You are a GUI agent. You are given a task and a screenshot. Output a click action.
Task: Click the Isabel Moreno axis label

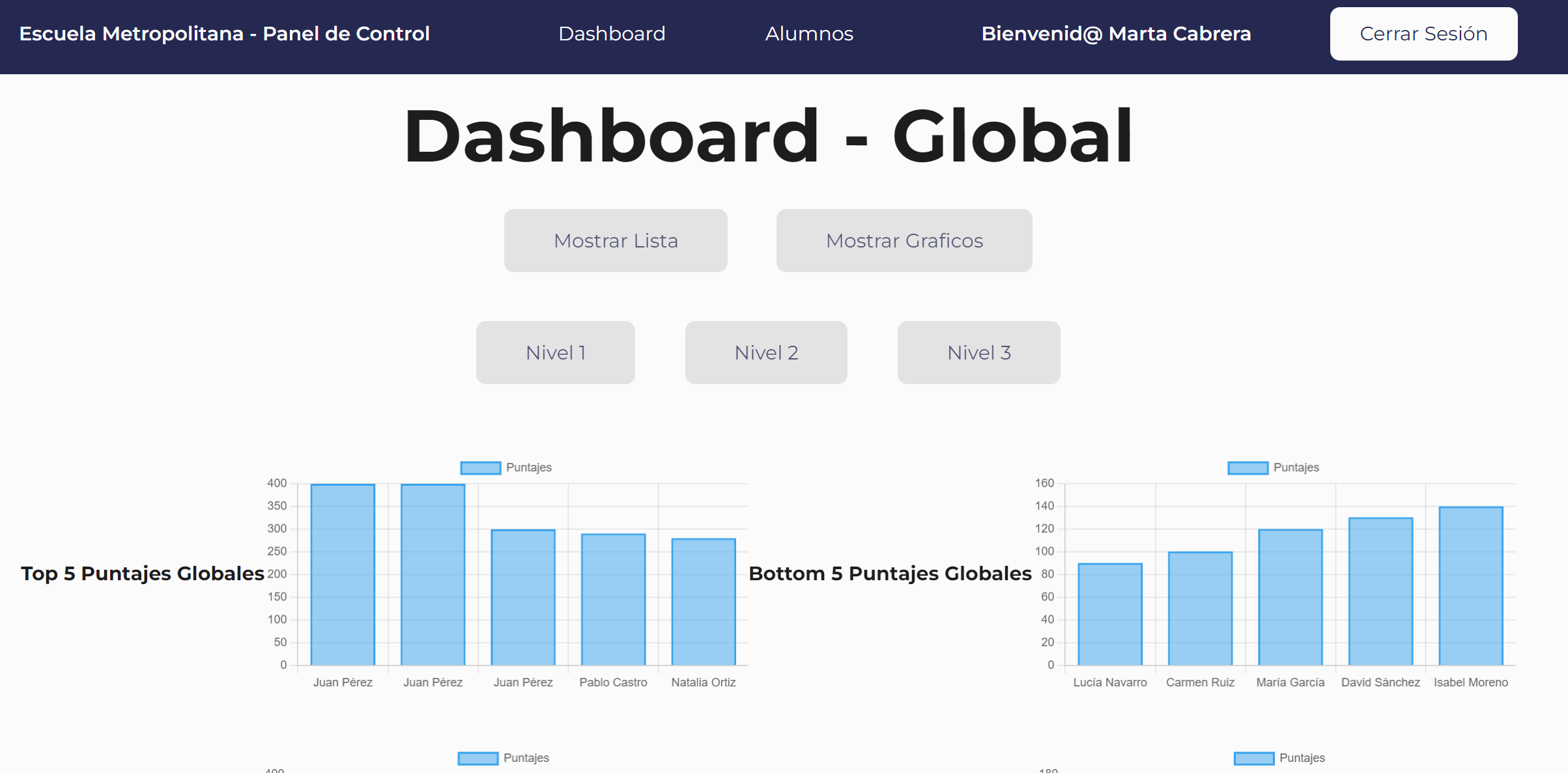click(x=1471, y=682)
